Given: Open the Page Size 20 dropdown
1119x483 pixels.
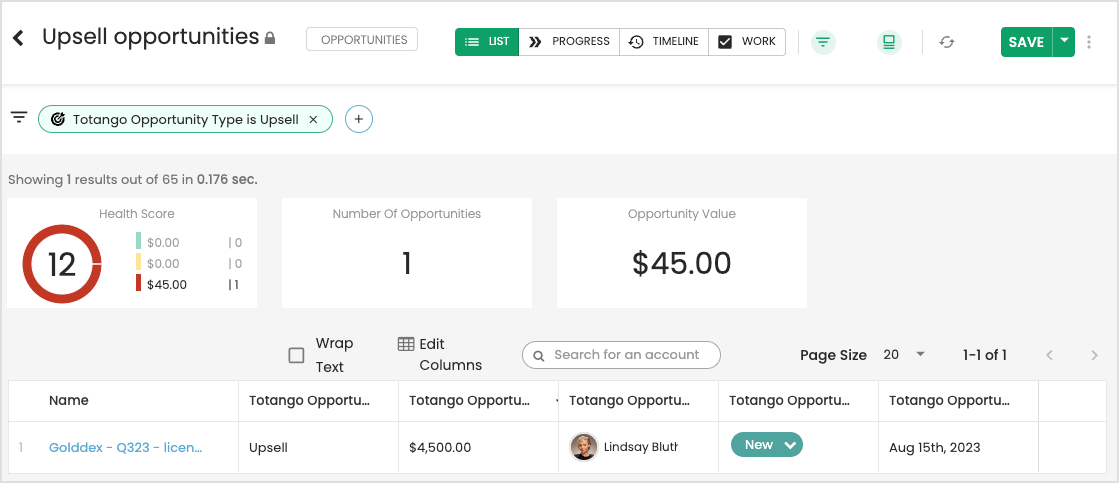Looking at the screenshot, I should tap(903, 355).
